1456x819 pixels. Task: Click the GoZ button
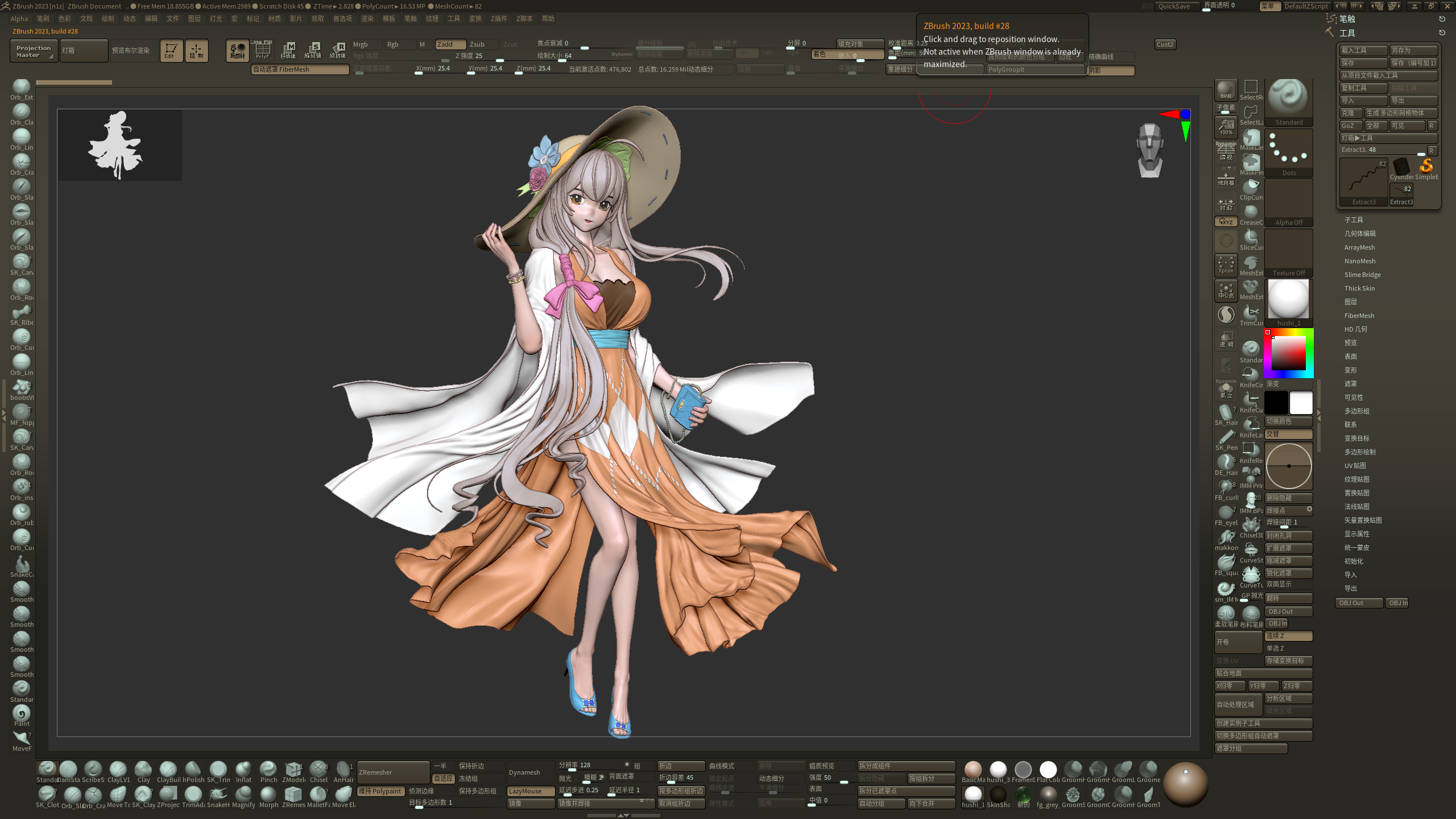tap(1350, 126)
